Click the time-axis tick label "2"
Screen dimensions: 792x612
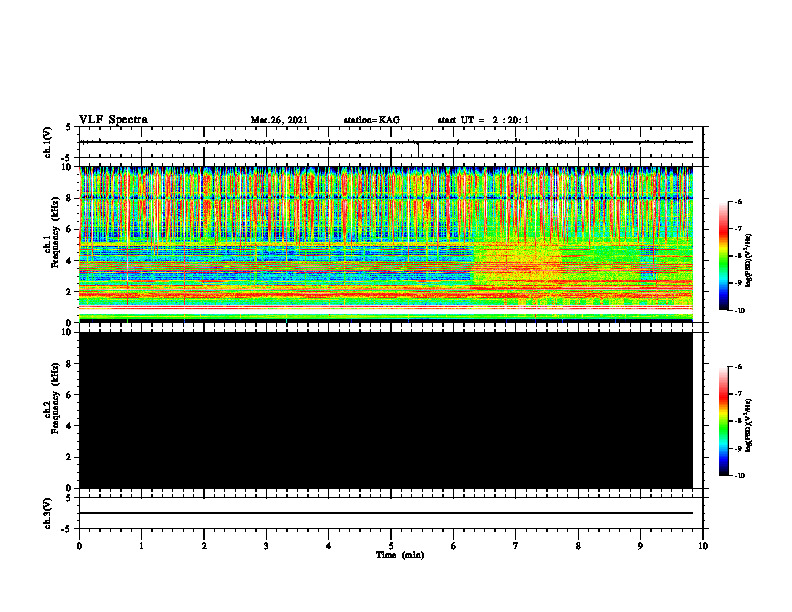[x=204, y=546]
